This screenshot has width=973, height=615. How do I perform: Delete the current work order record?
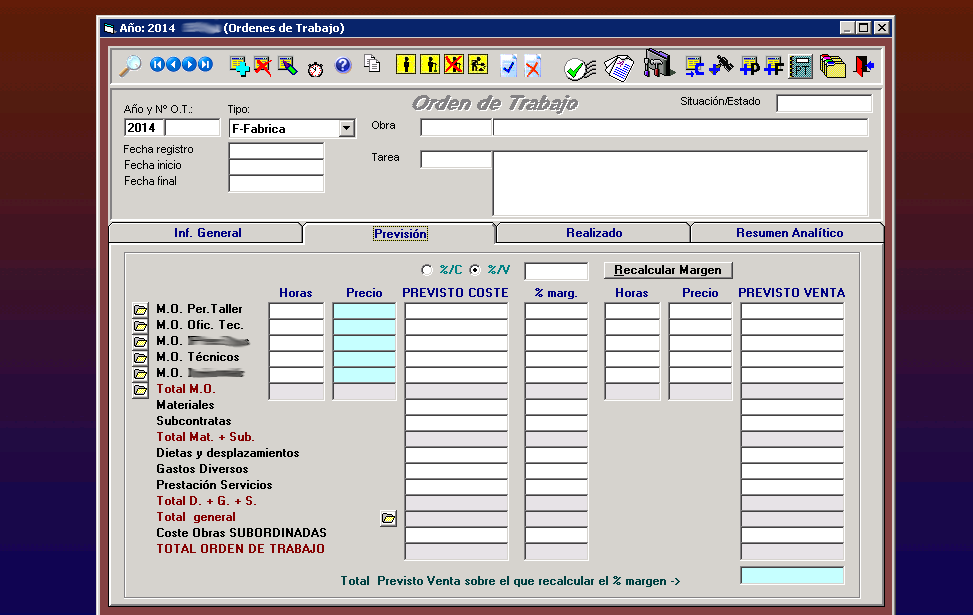tap(262, 66)
